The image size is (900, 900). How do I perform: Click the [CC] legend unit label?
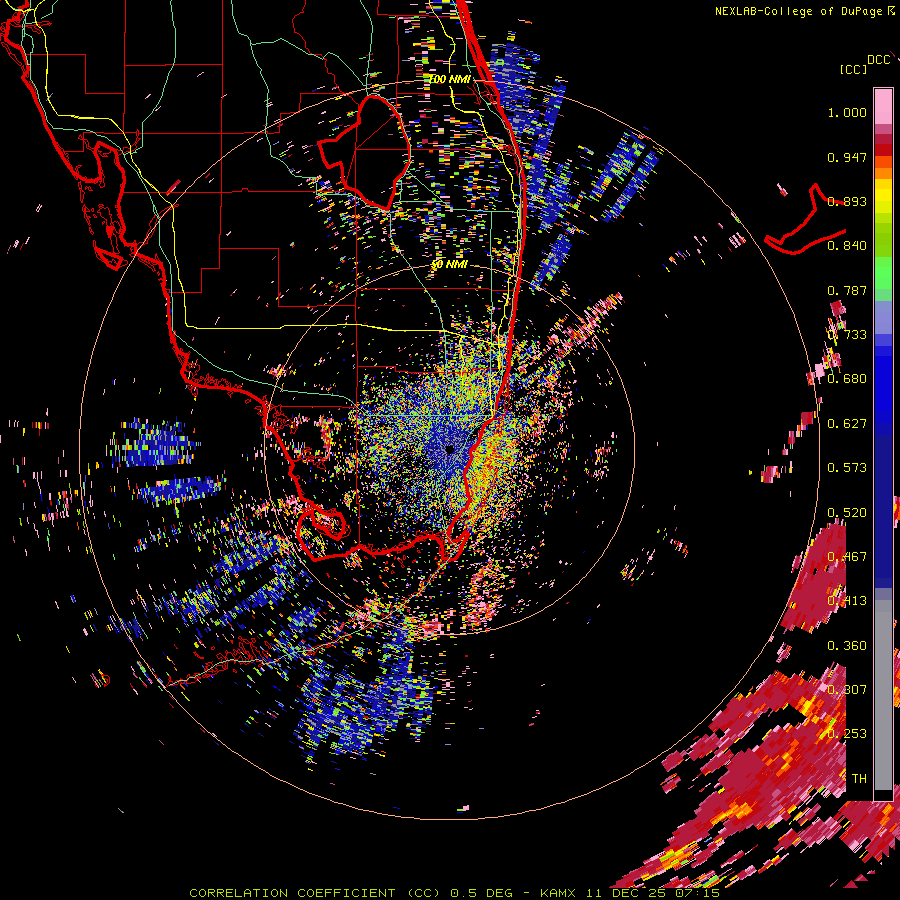[x=853, y=69]
